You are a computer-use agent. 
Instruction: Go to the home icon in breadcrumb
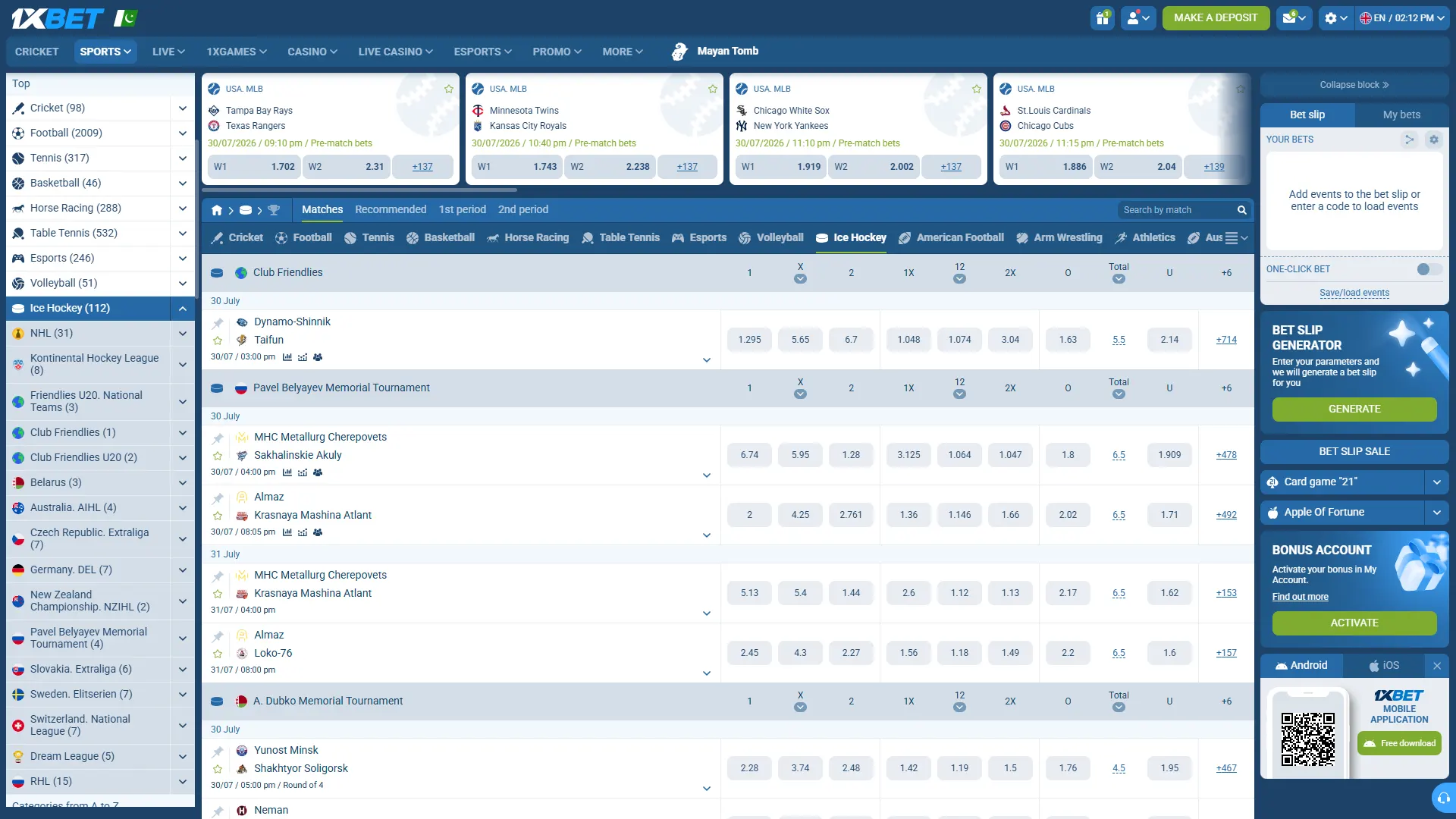tap(217, 210)
